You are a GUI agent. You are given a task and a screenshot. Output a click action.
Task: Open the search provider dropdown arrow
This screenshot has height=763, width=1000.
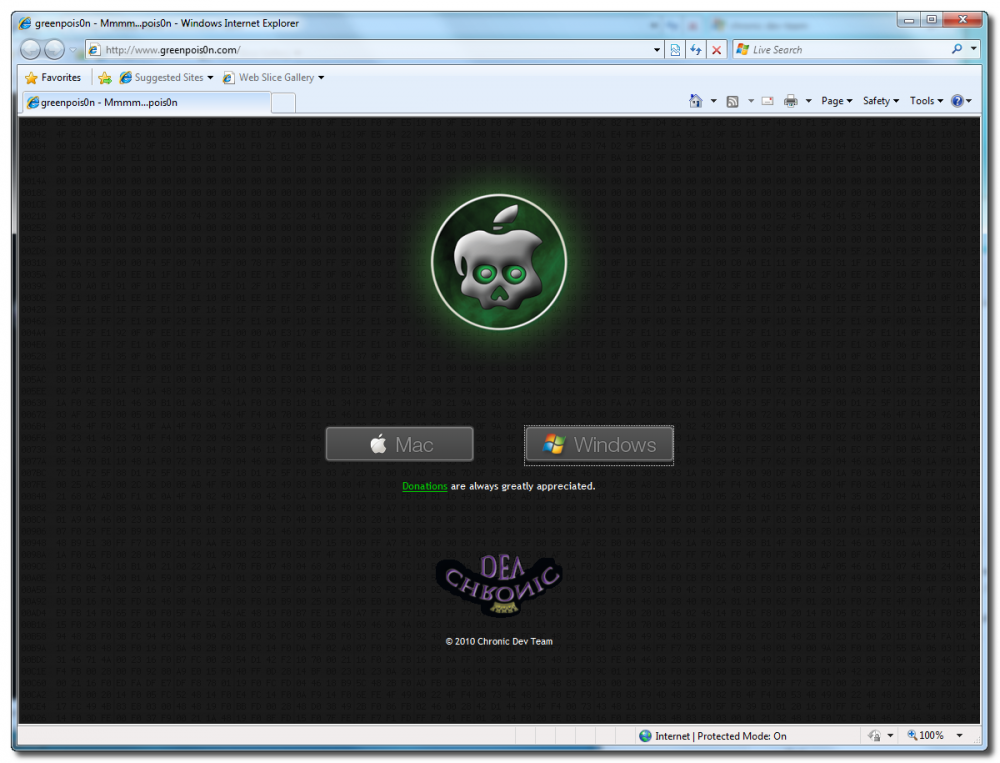coord(973,49)
